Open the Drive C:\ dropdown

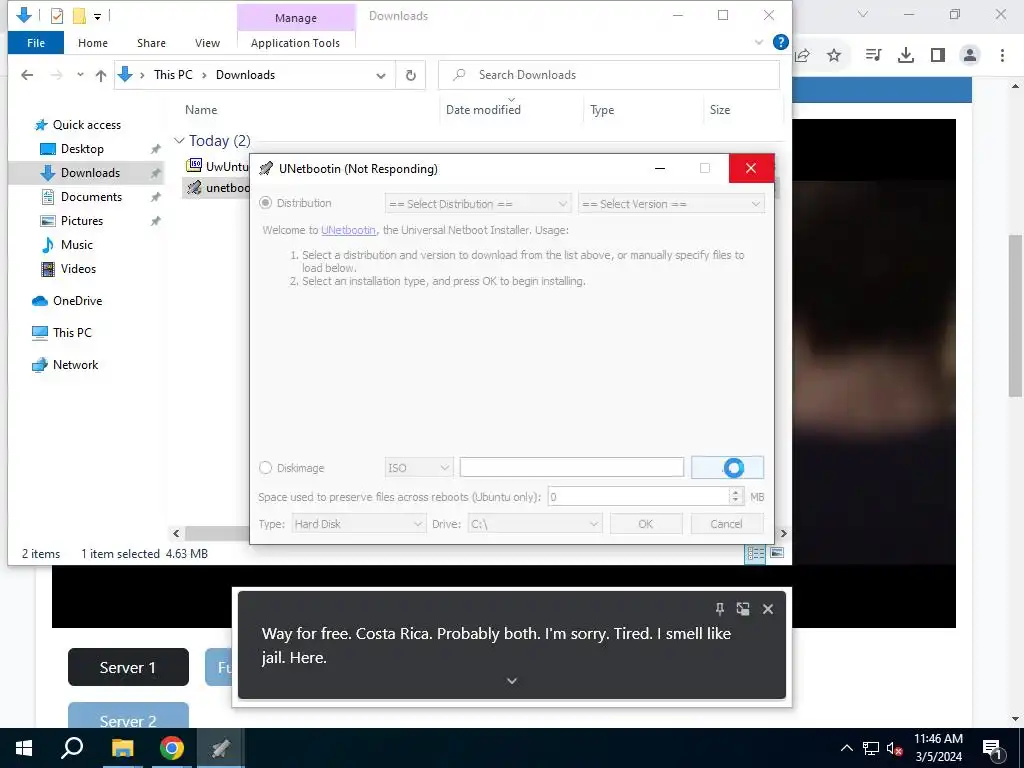click(534, 524)
